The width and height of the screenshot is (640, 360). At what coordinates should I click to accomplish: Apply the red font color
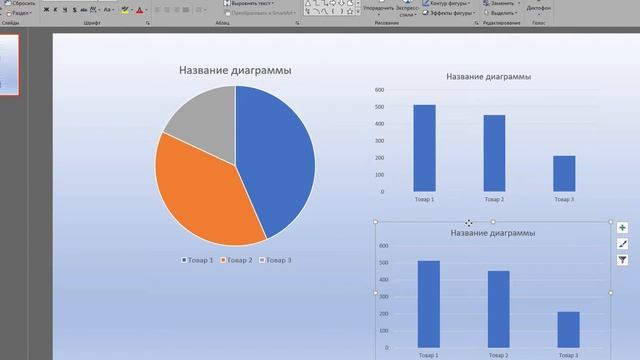tap(140, 10)
